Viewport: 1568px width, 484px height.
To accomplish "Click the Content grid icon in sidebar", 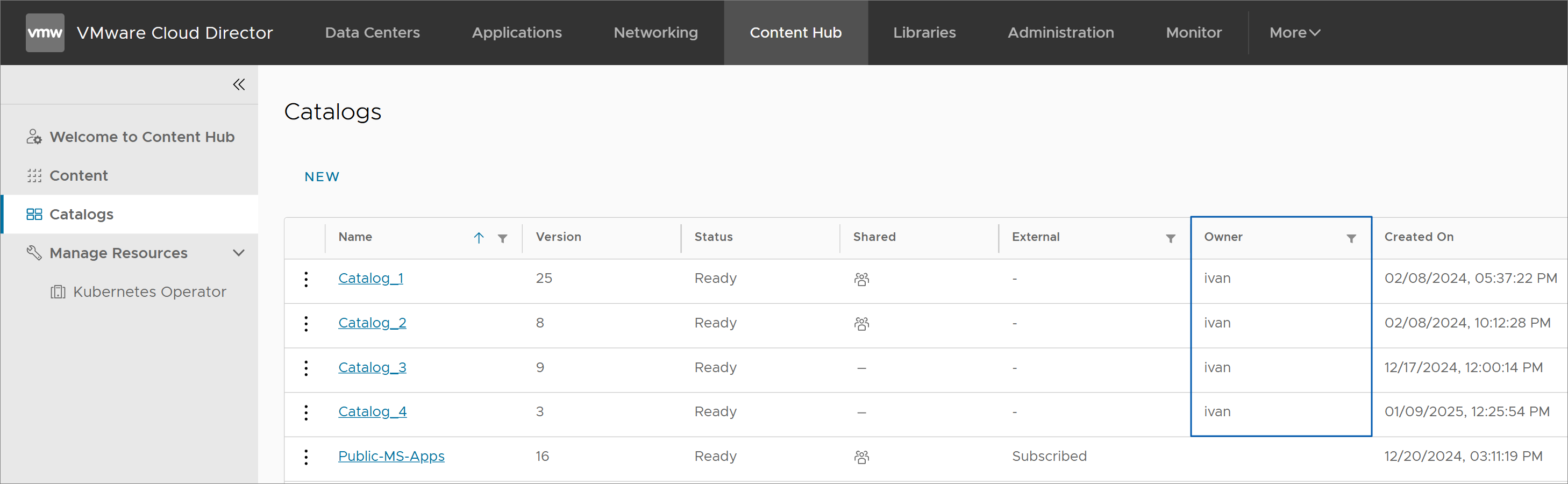I will point(34,176).
